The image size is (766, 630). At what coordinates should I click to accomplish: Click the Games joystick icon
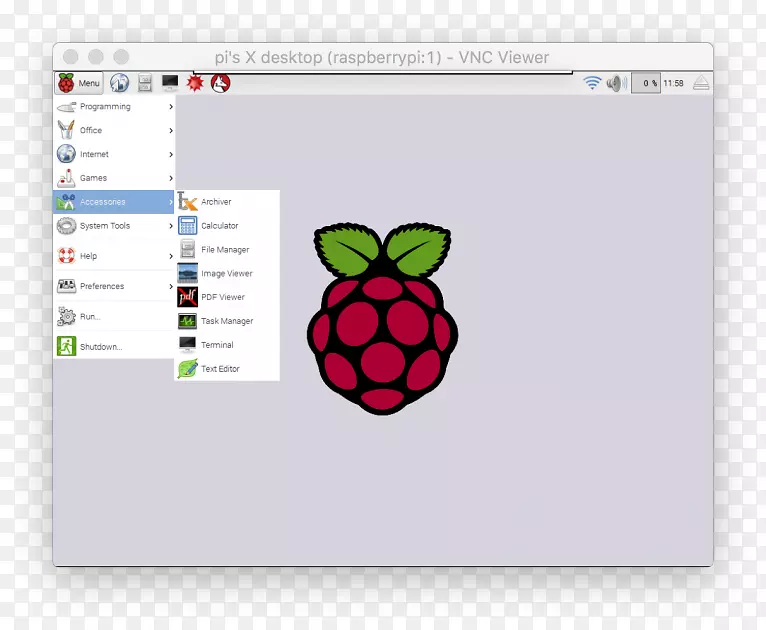tap(66, 178)
